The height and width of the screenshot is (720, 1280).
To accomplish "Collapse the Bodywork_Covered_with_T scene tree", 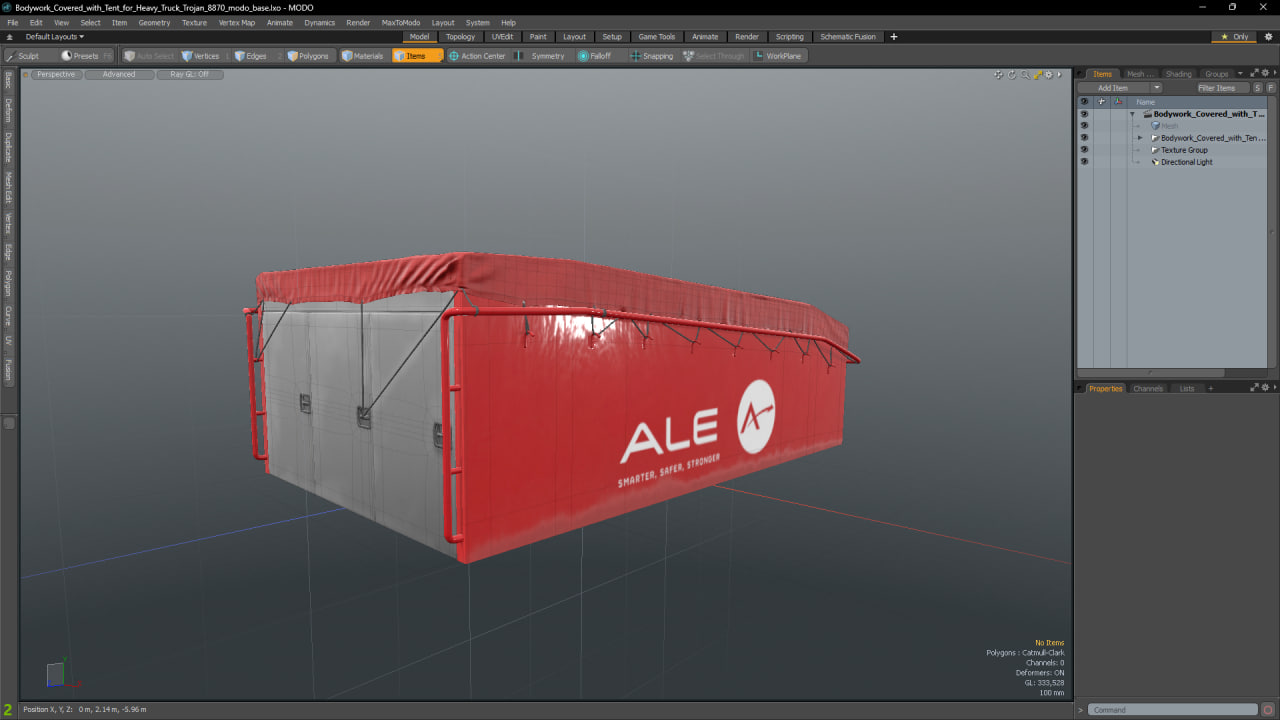I will coord(1133,114).
